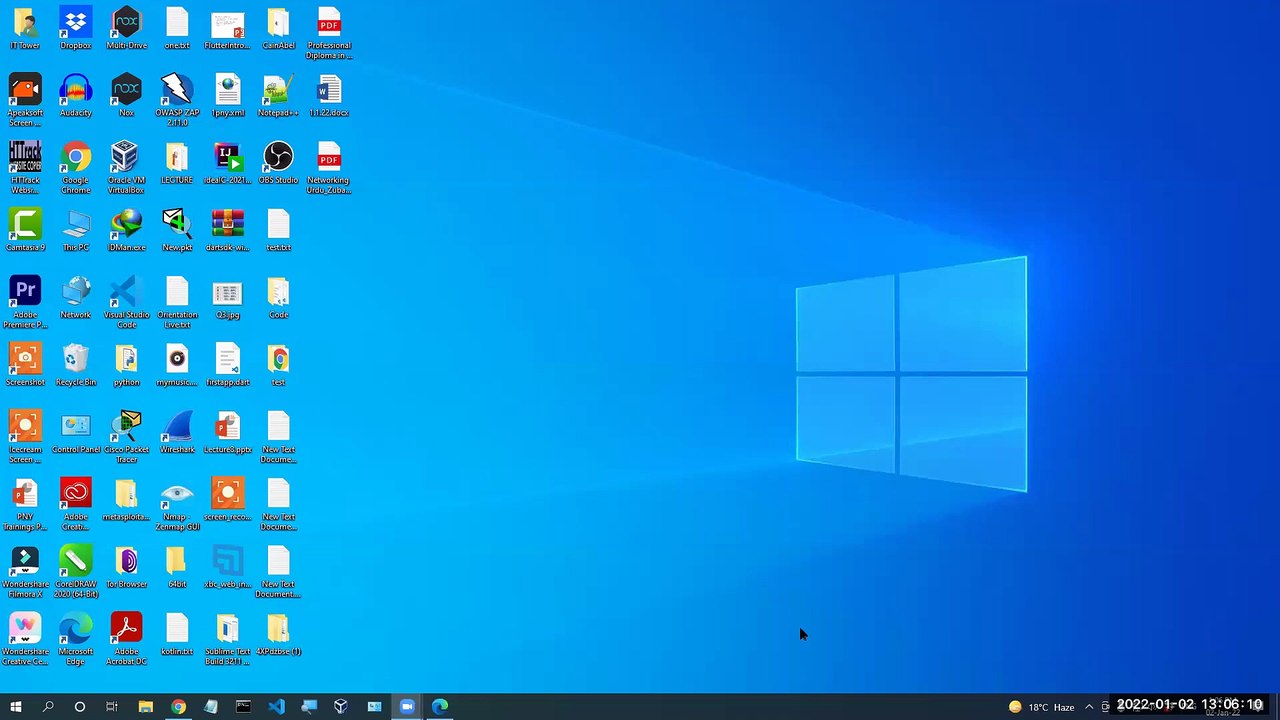
Task: Select the PNY Trainings PowerPoint file
Action: 25,504
